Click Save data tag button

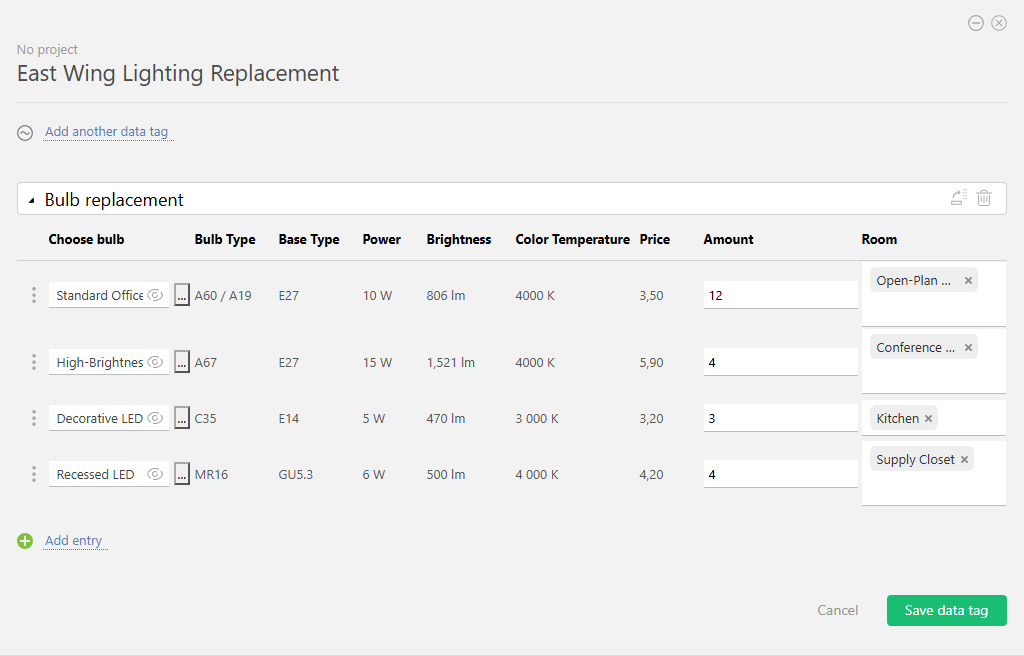(946, 610)
